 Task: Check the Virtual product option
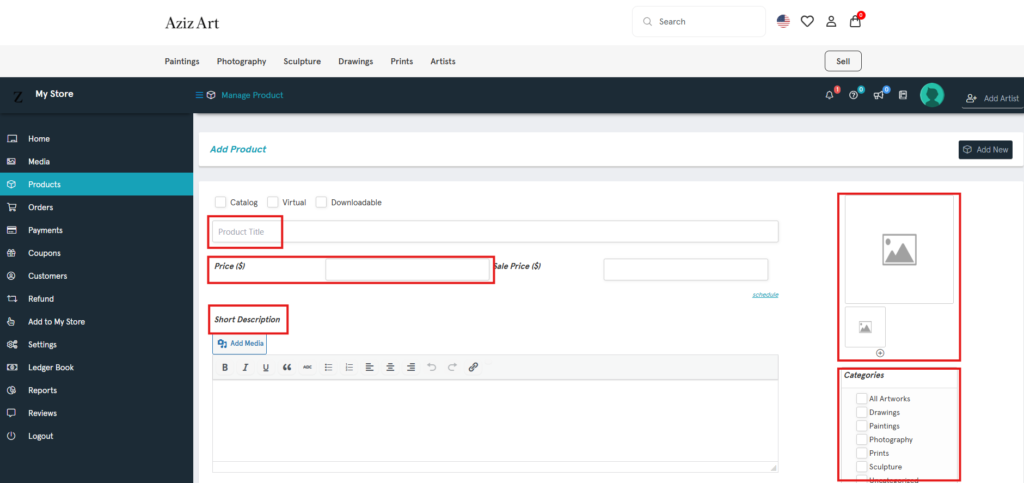[273, 202]
